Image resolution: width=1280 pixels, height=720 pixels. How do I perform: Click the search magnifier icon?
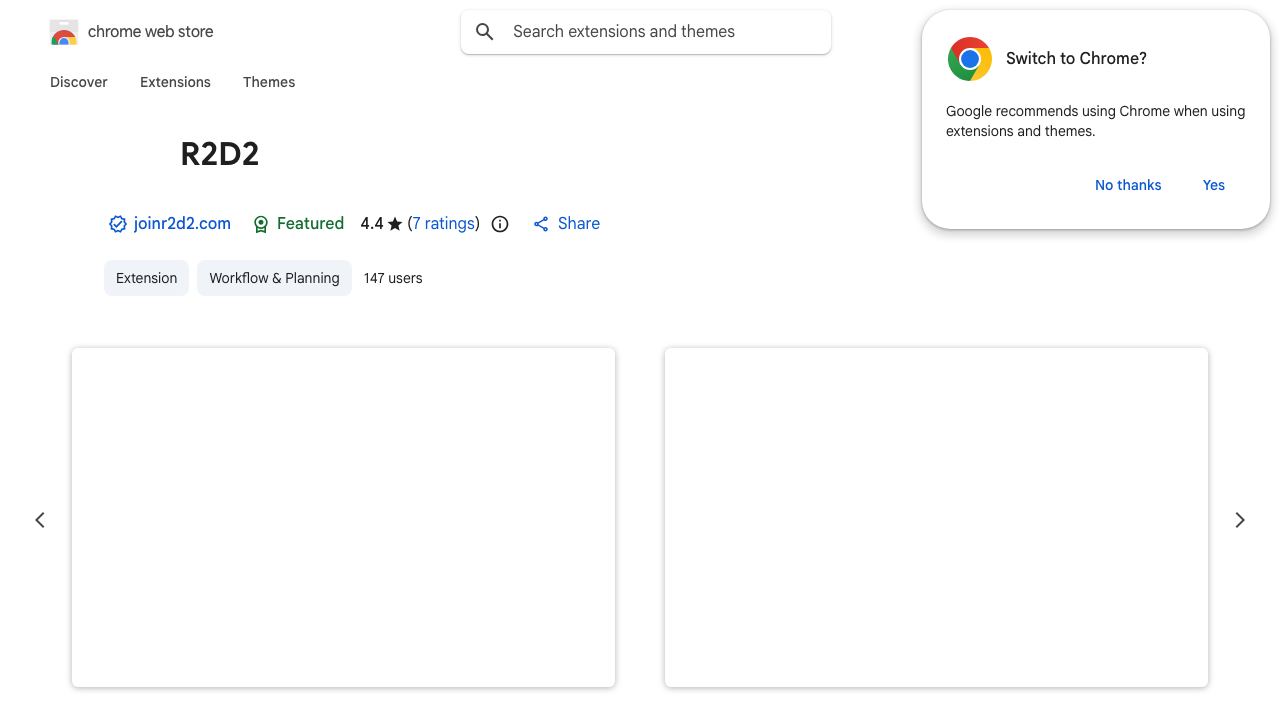485,32
